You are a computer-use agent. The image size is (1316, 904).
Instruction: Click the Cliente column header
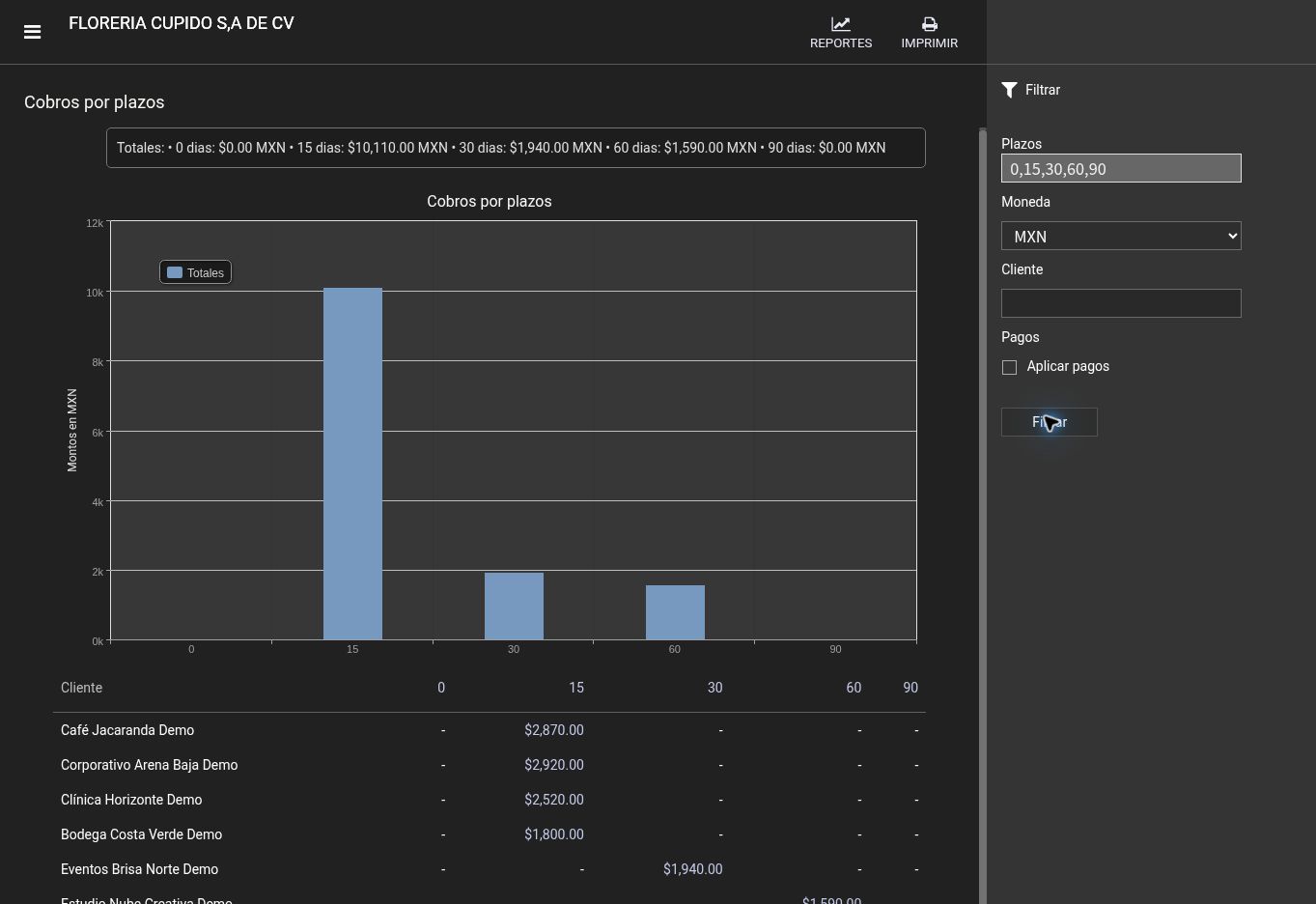81,688
